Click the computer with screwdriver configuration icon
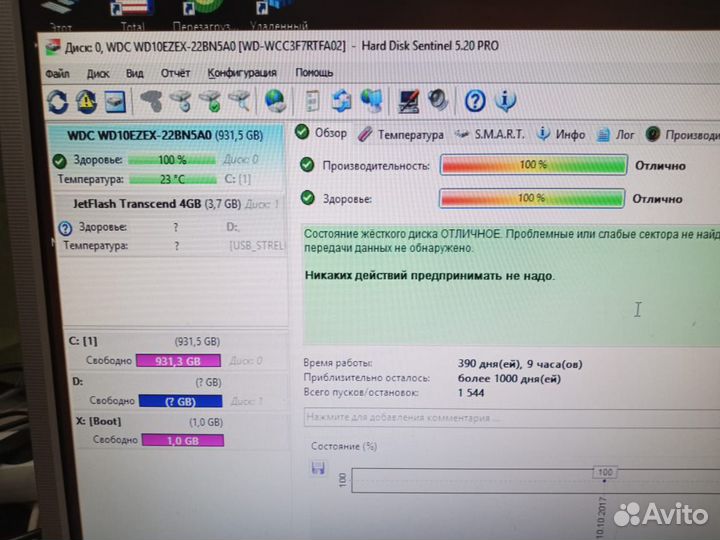720x540 pixels. (x=408, y=101)
